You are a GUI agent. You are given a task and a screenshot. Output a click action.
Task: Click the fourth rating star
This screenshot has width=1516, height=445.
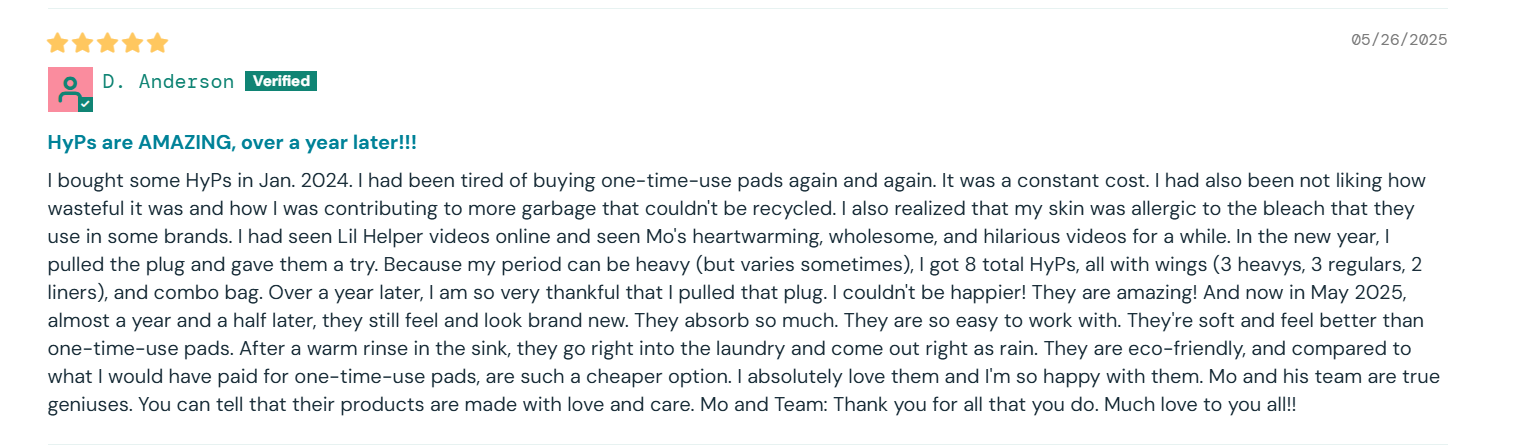[x=132, y=43]
